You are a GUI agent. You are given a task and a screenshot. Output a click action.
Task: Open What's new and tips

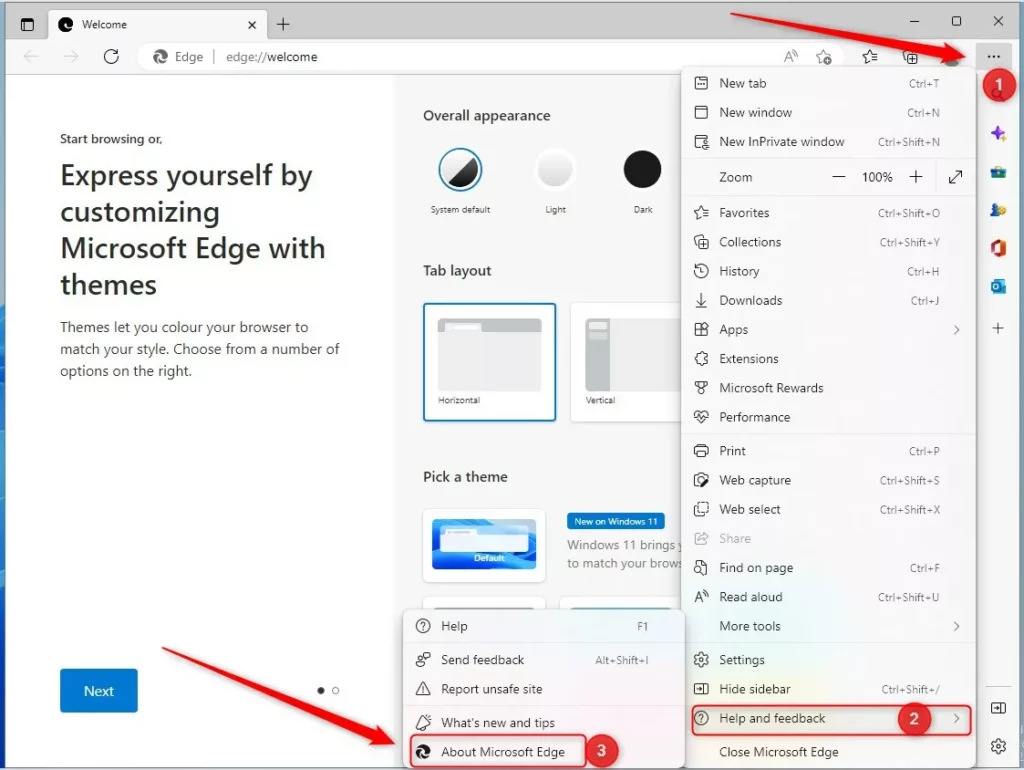coord(543,723)
